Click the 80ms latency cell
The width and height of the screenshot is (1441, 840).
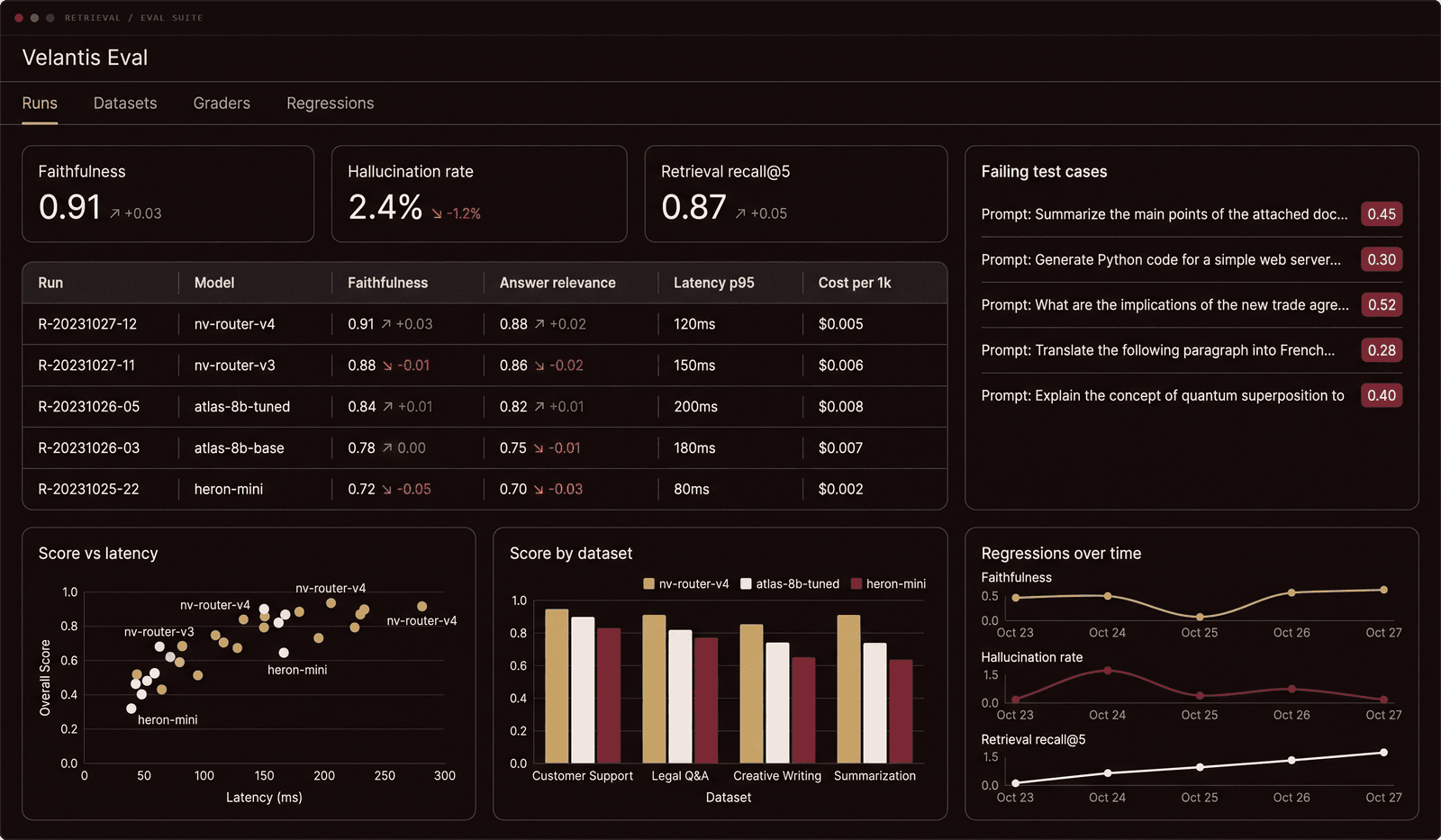click(692, 490)
